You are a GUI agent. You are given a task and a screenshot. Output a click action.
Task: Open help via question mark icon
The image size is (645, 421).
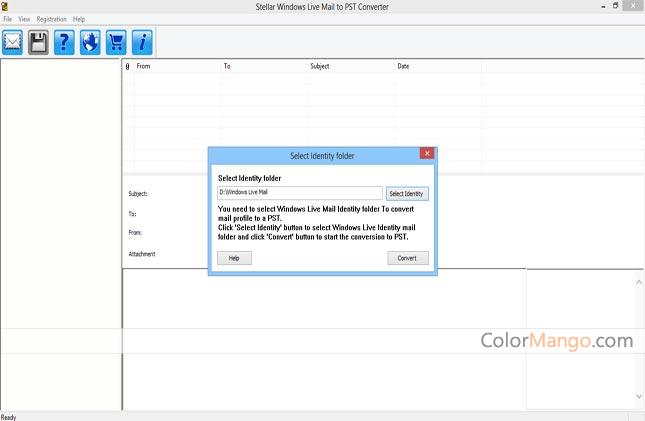[x=65, y=42]
